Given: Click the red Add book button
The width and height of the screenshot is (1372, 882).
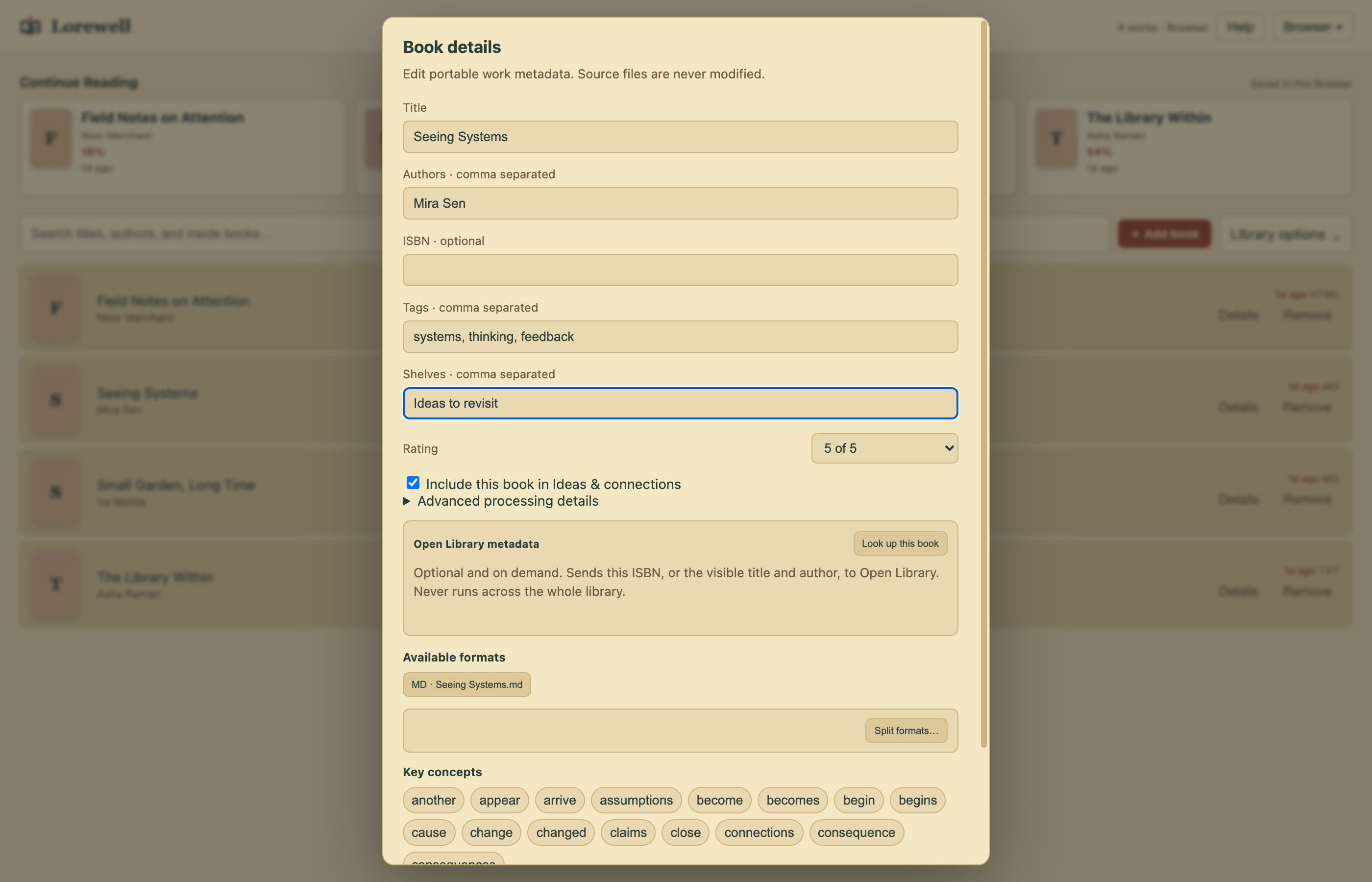Looking at the screenshot, I should pyautogui.click(x=1165, y=234).
